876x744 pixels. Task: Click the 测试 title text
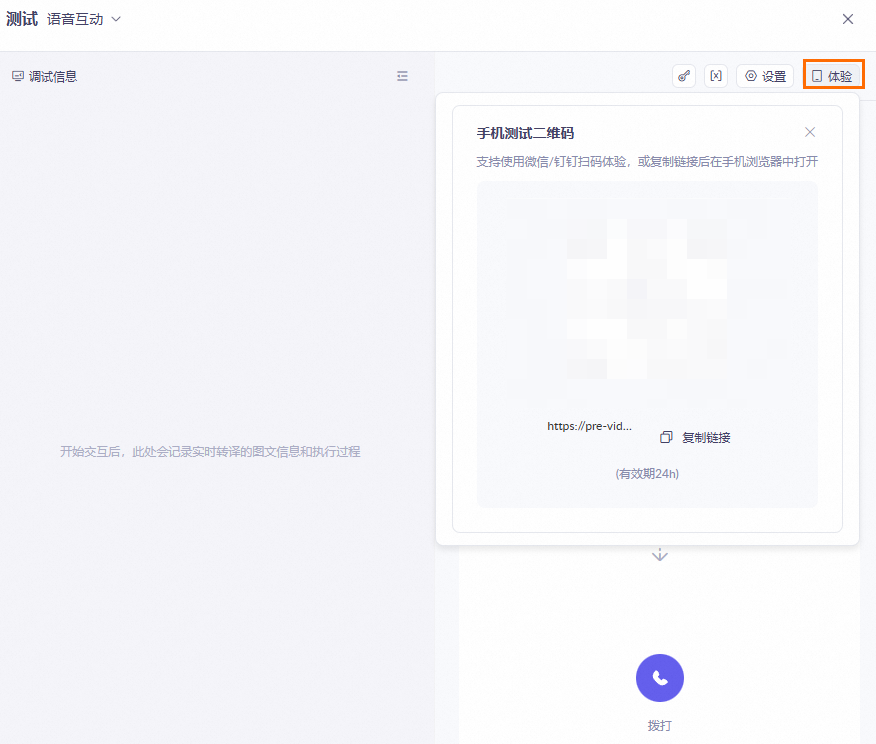22,19
